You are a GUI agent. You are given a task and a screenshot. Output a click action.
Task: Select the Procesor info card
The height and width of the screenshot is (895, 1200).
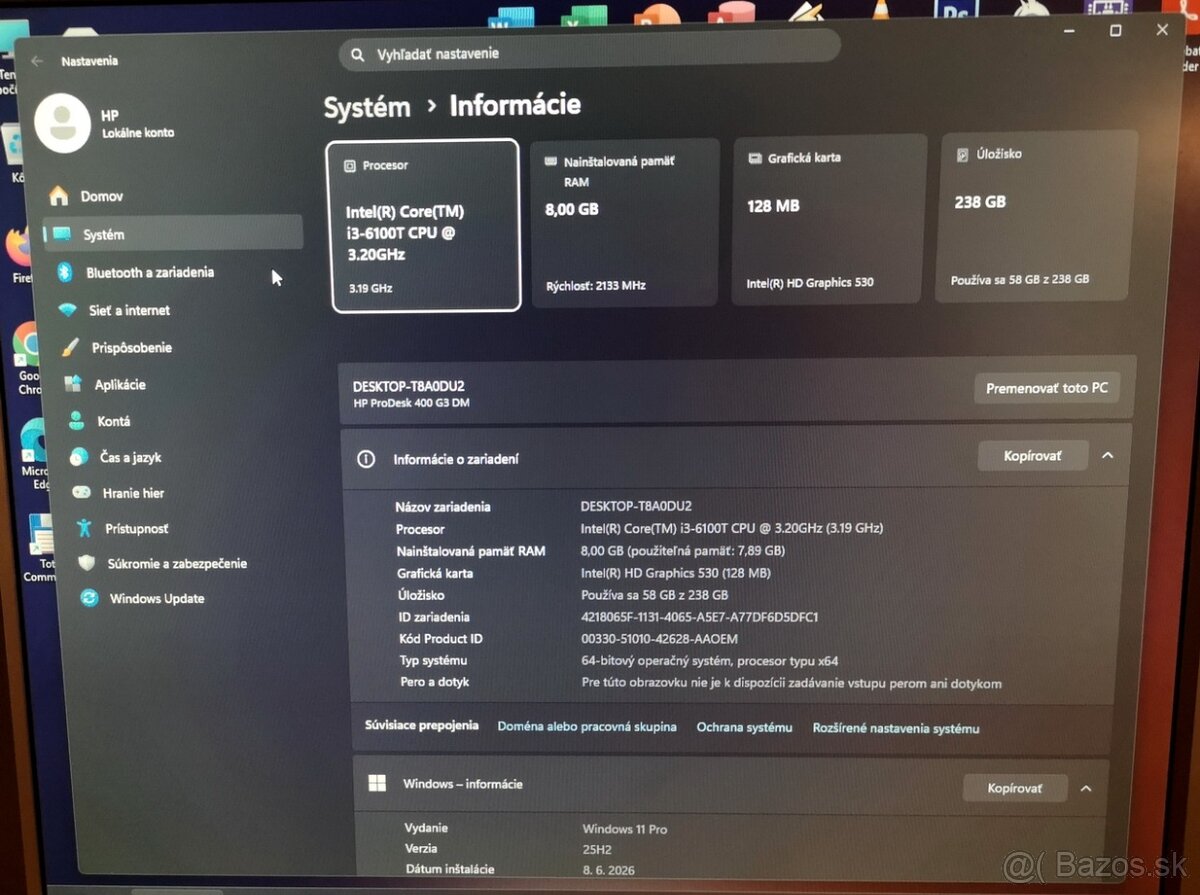tap(424, 225)
